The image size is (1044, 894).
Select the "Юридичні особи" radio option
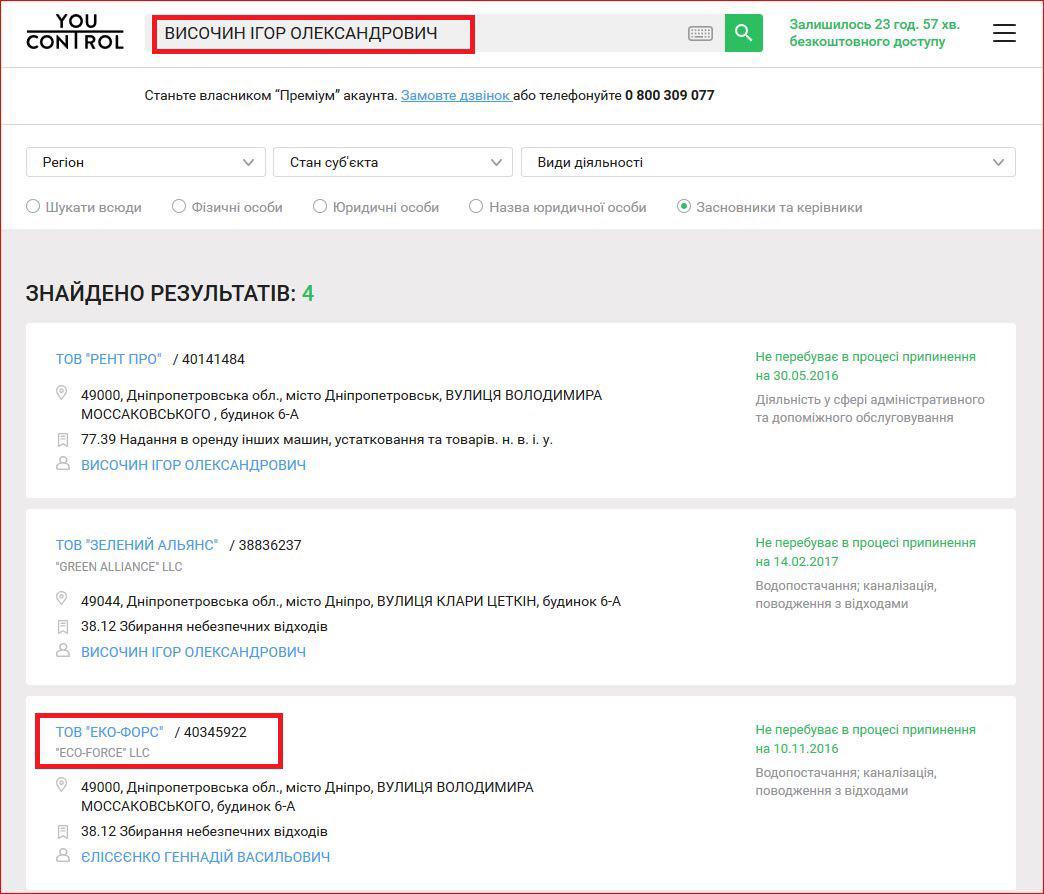320,206
